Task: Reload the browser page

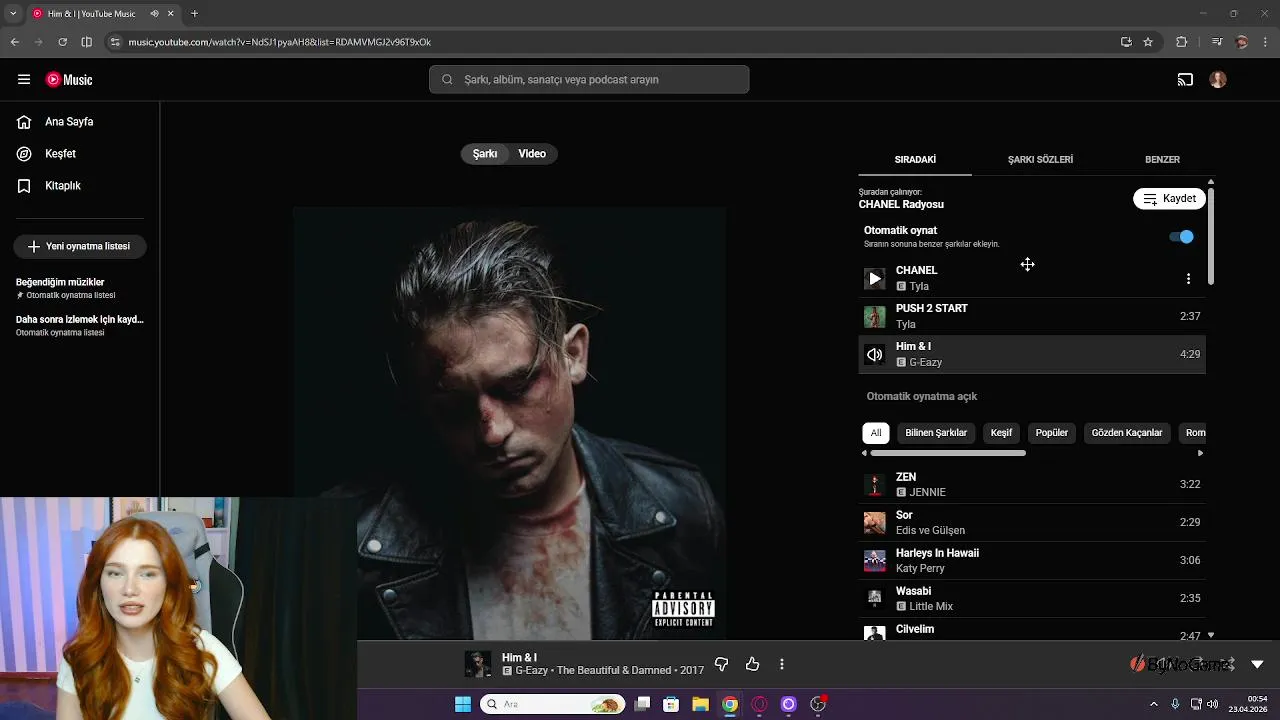Action: click(x=62, y=42)
